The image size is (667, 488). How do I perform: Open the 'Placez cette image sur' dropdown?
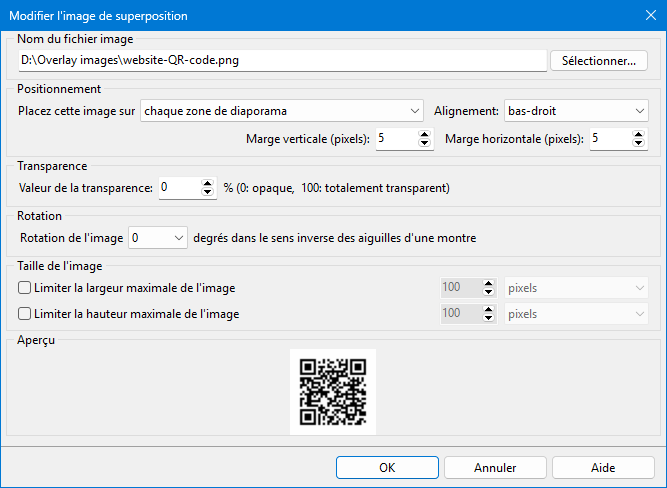(x=282, y=111)
